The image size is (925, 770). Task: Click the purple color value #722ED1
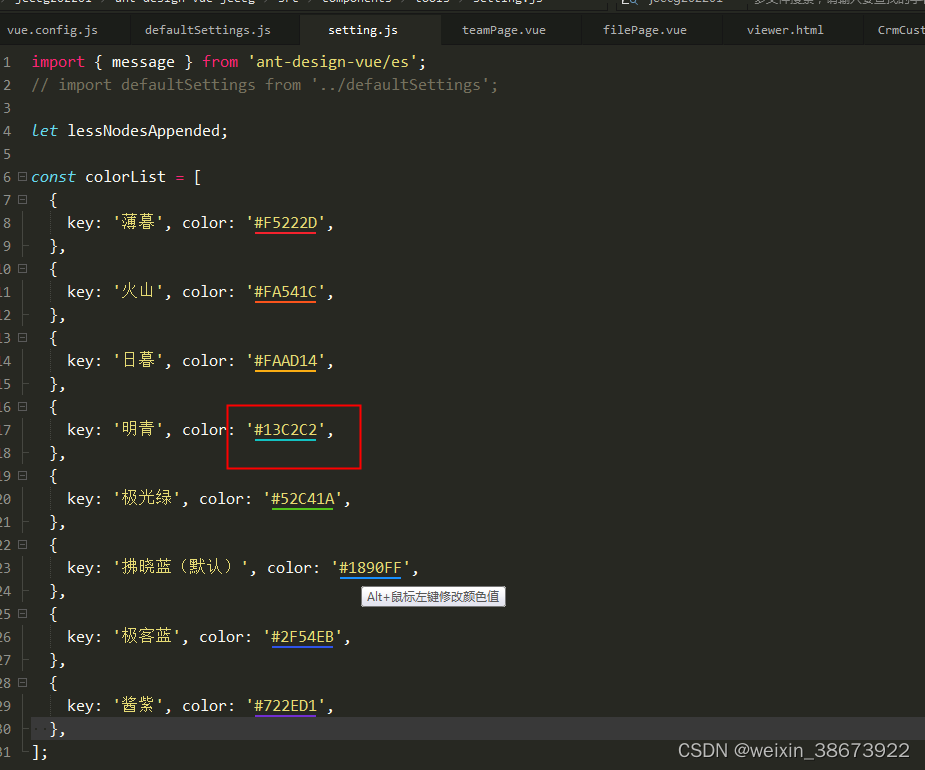(286, 706)
